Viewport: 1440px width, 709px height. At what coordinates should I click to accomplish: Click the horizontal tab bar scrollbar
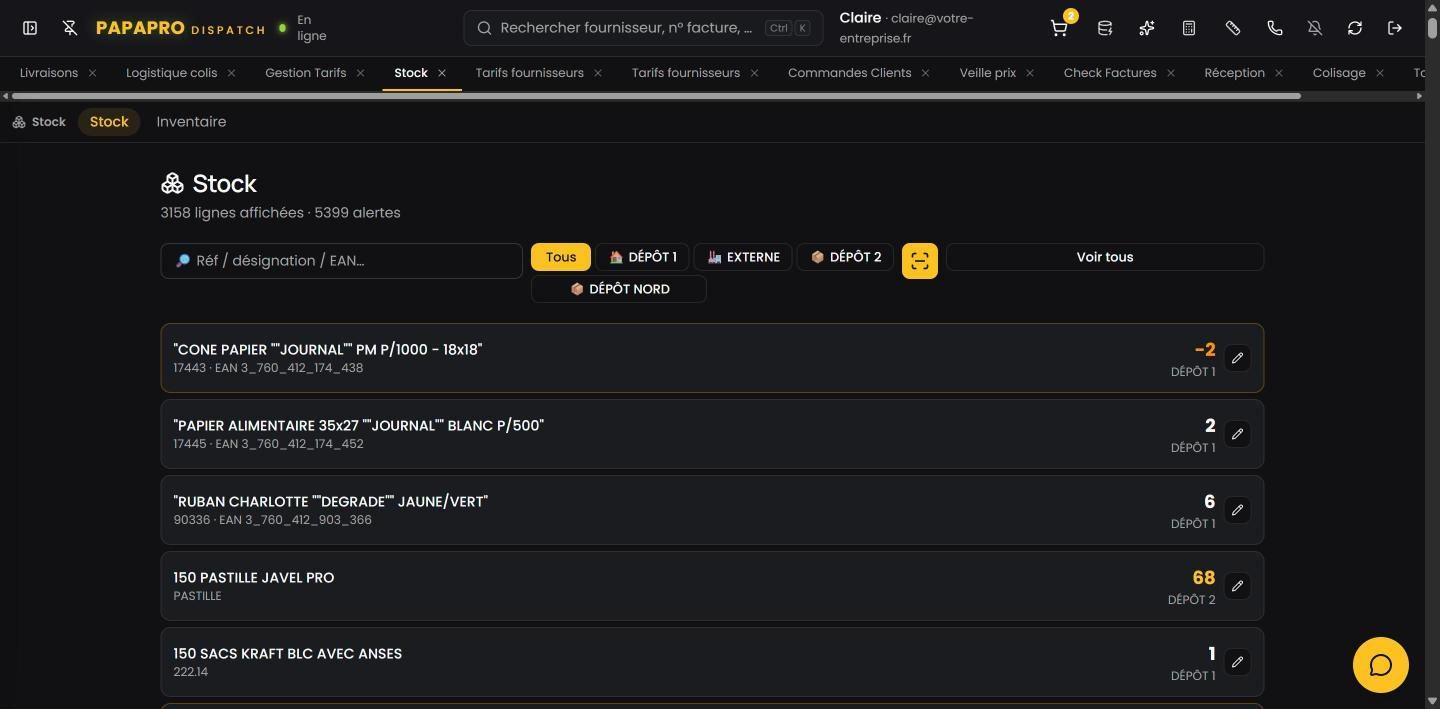656,96
